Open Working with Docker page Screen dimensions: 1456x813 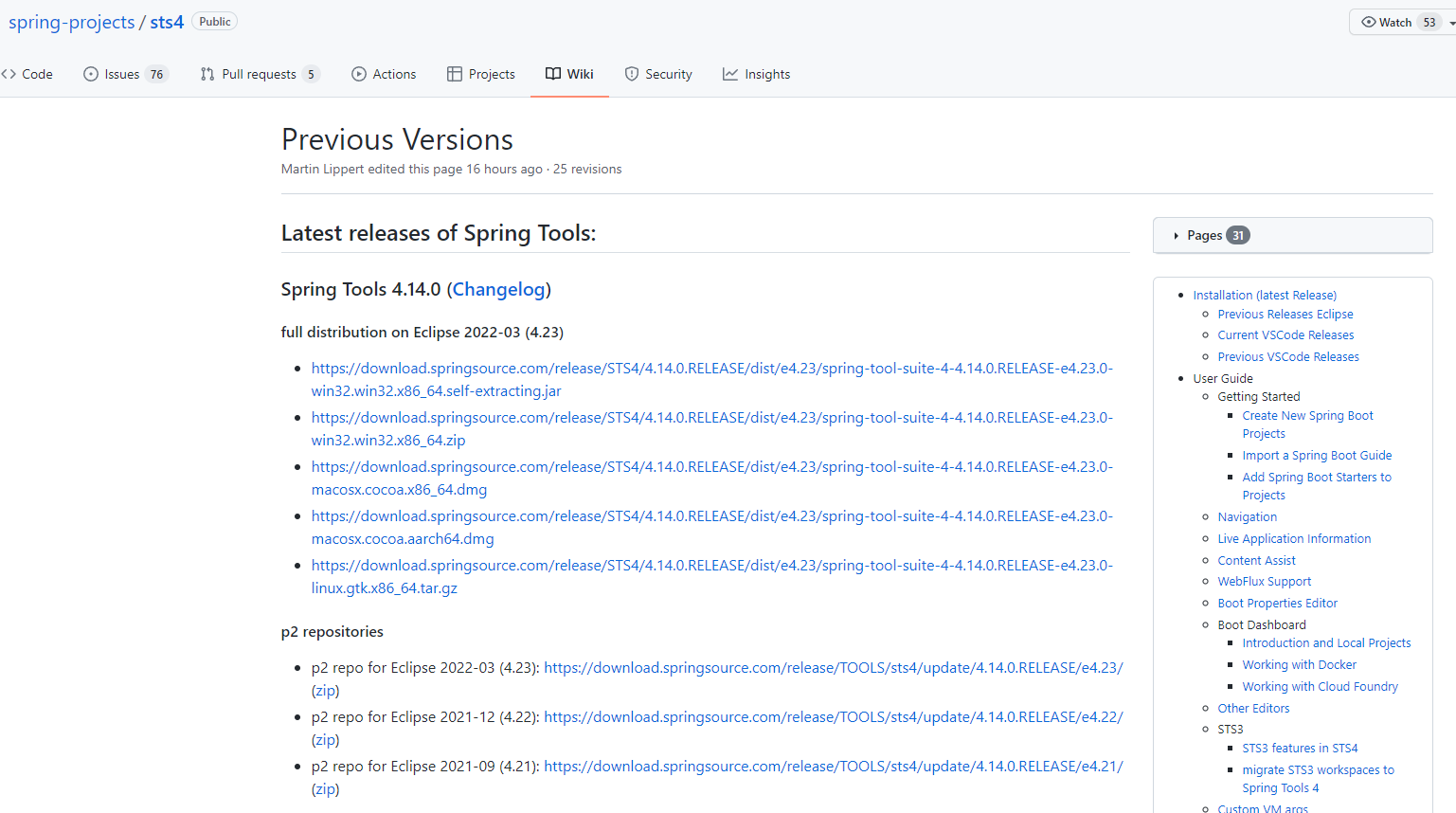pyautogui.click(x=1299, y=665)
